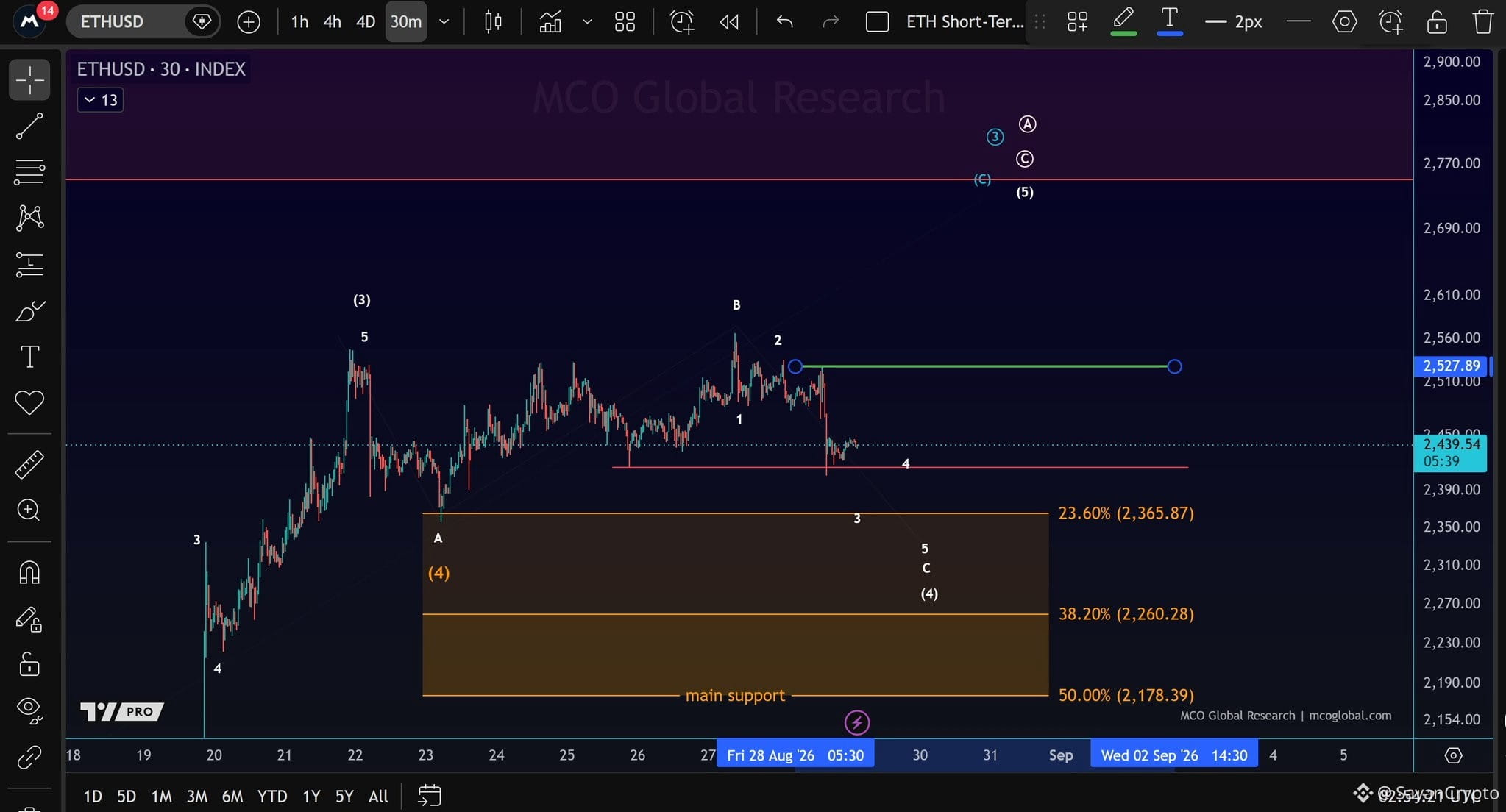Viewport: 1506px width, 812px height.
Task: Change the text color swatch
Action: point(1170,21)
